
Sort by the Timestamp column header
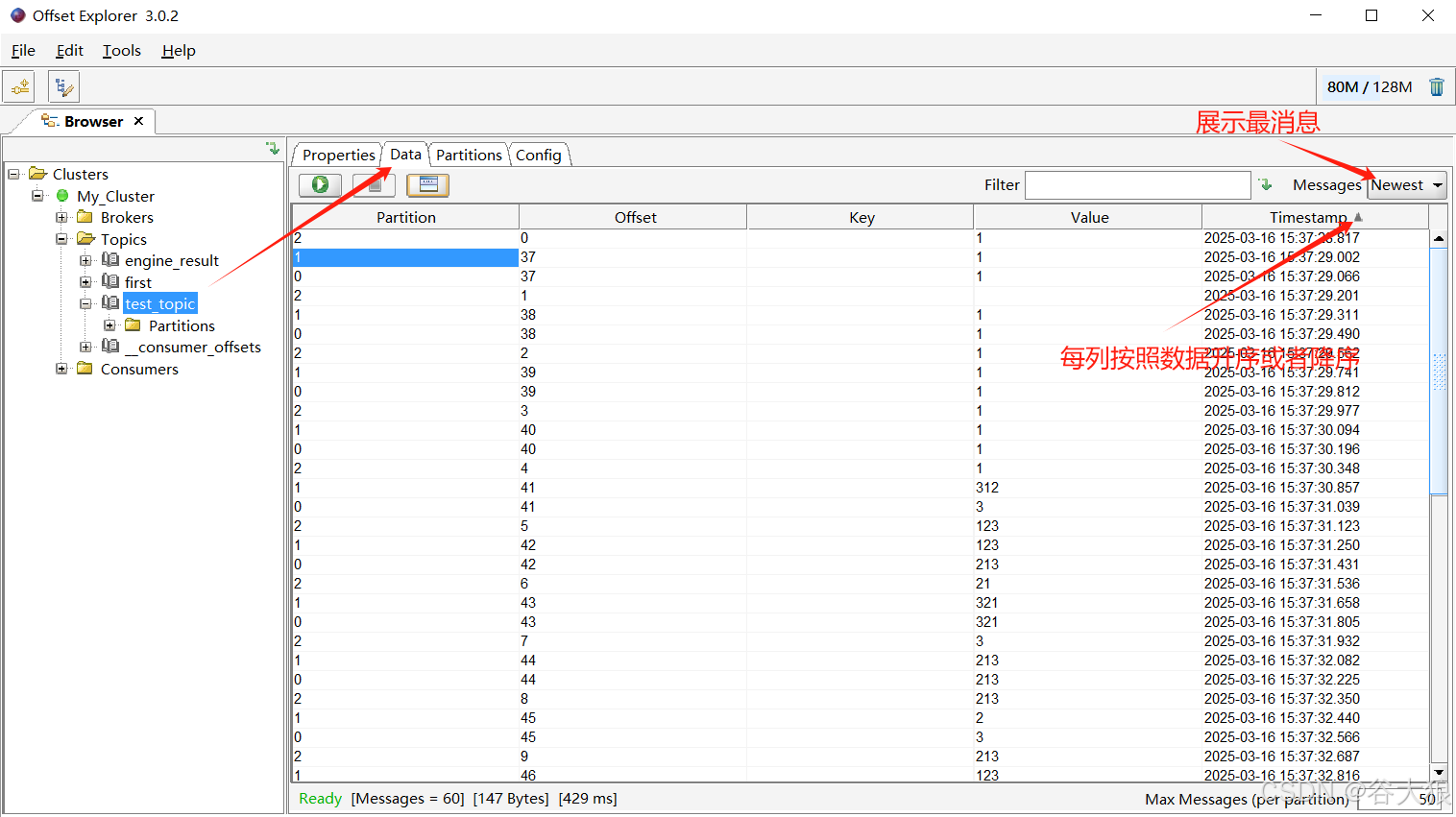(x=1307, y=217)
